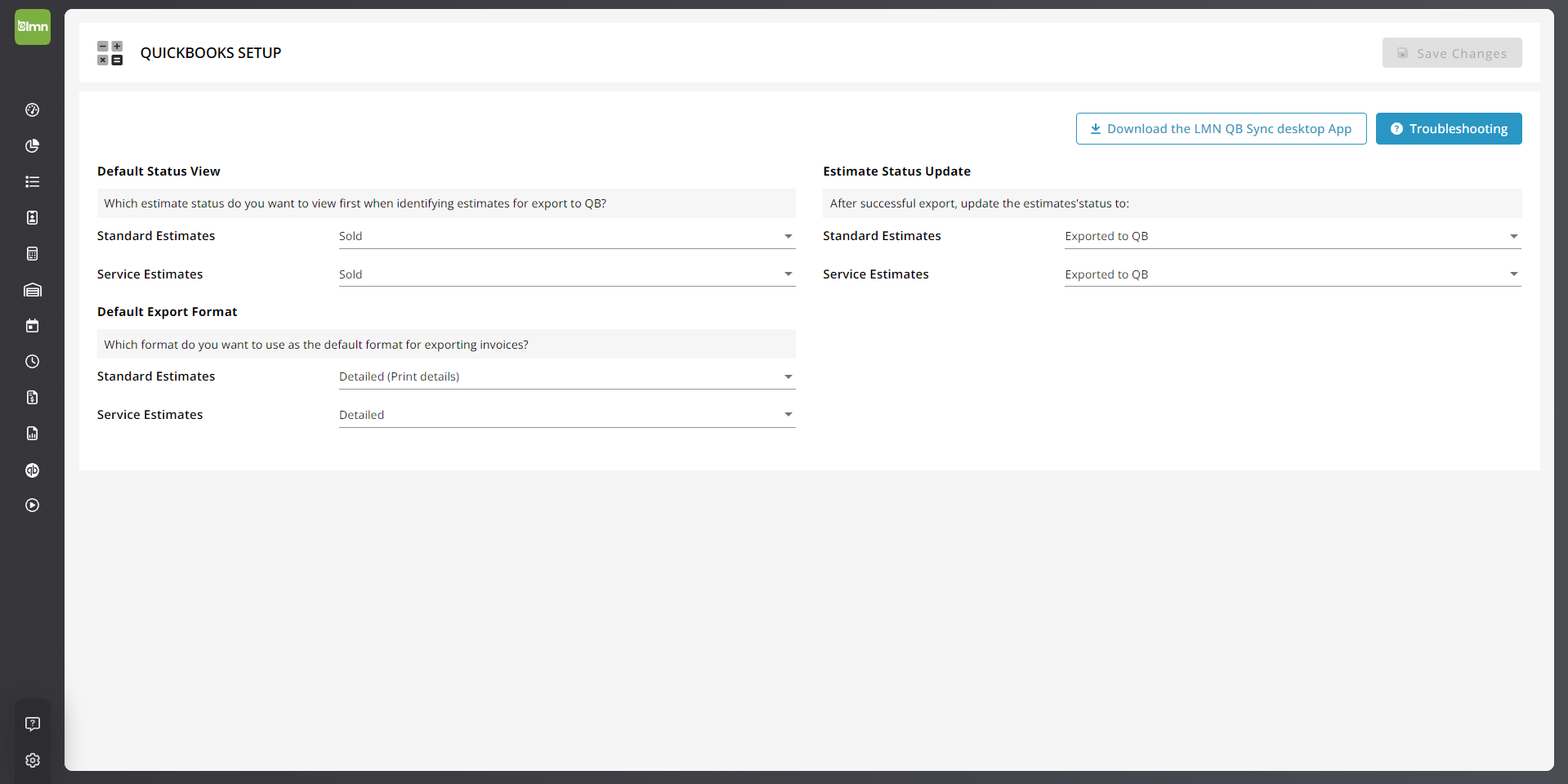Image resolution: width=1568 pixels, height=784 pixels.
Task: Expand Standard Estimates default status view dropdown
Action: tap(566, 237)
